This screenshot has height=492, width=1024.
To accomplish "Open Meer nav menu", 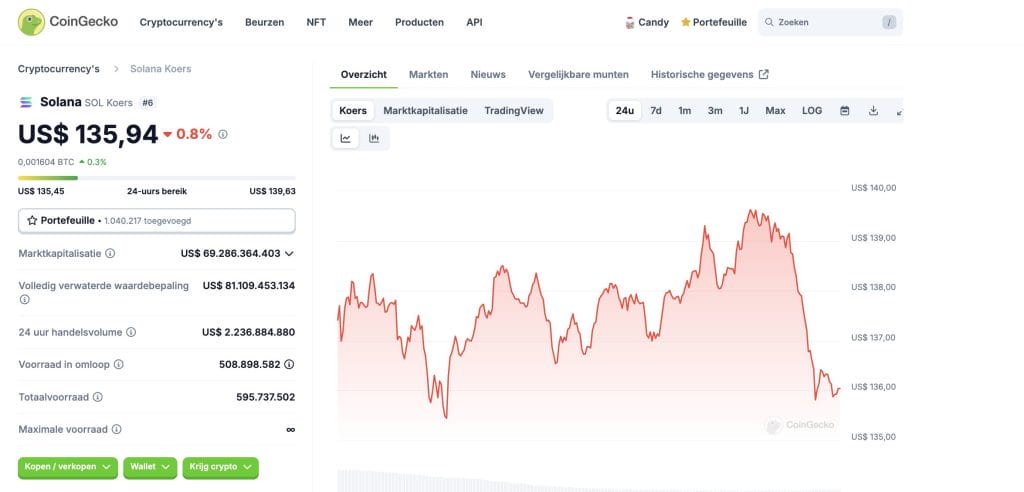I will (x=360, y=22).
